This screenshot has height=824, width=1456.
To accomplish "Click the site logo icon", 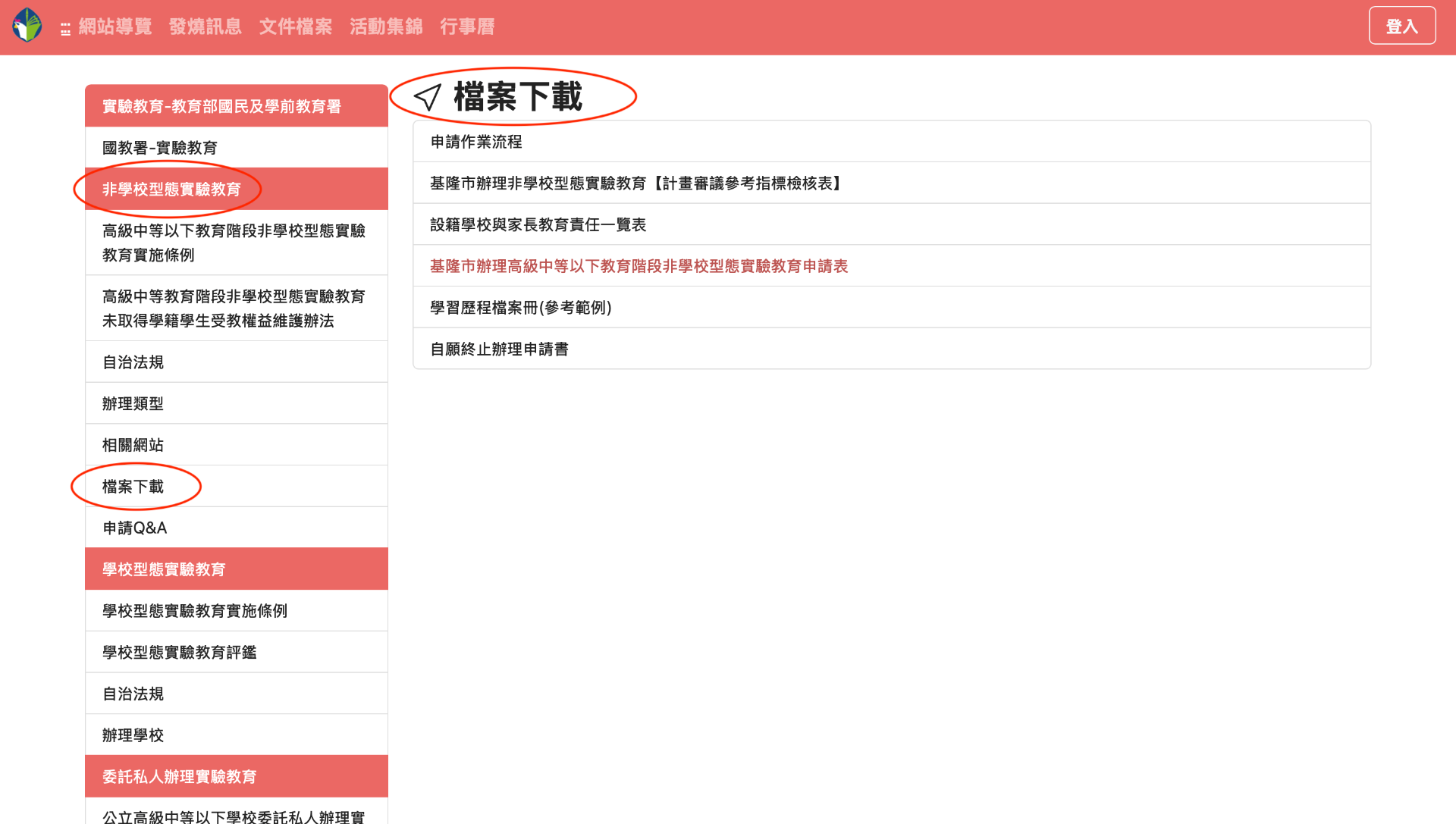I will pyautogui.click(x=27, y=26).
